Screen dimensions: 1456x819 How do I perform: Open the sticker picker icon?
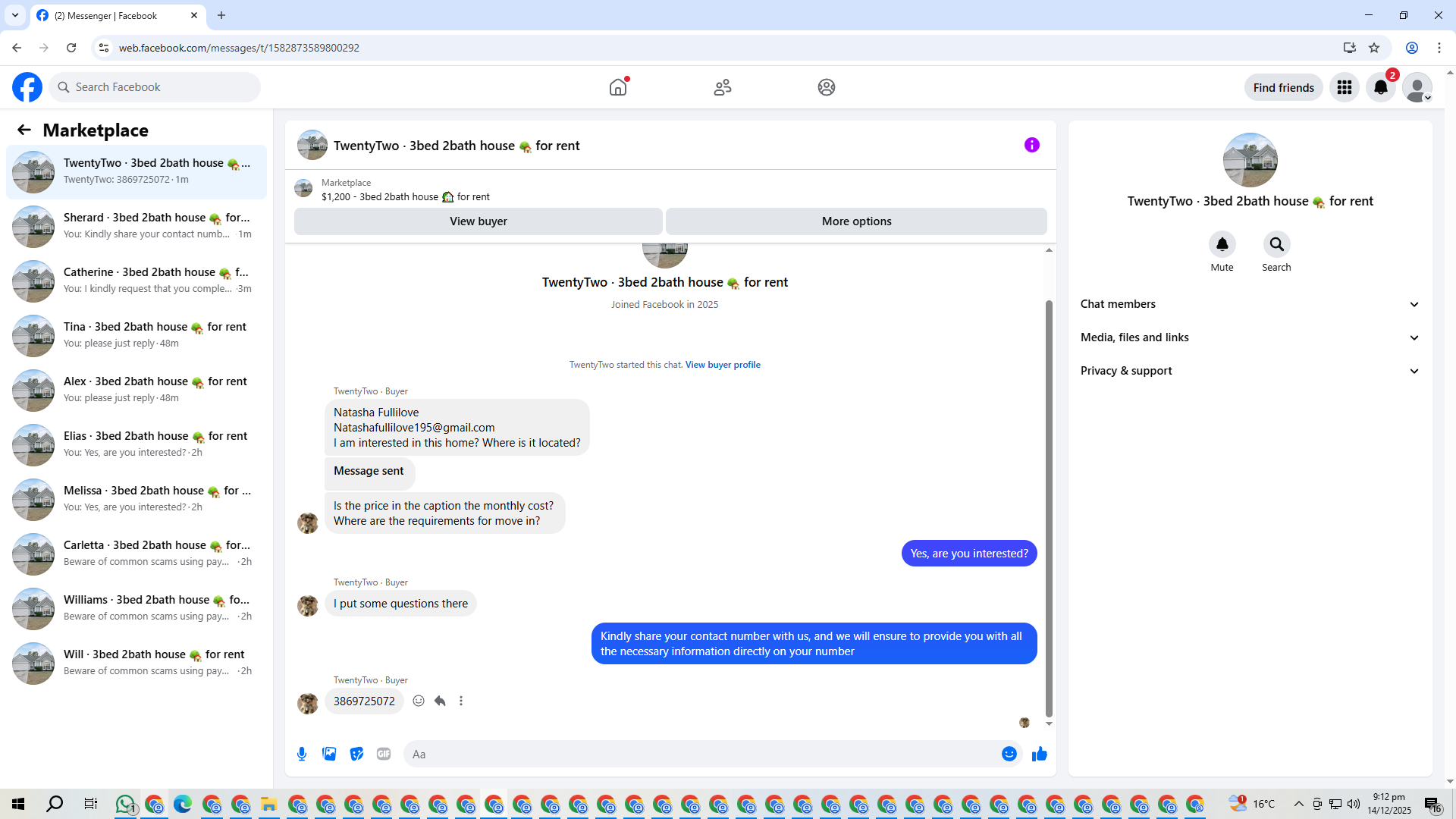[356, 754]
